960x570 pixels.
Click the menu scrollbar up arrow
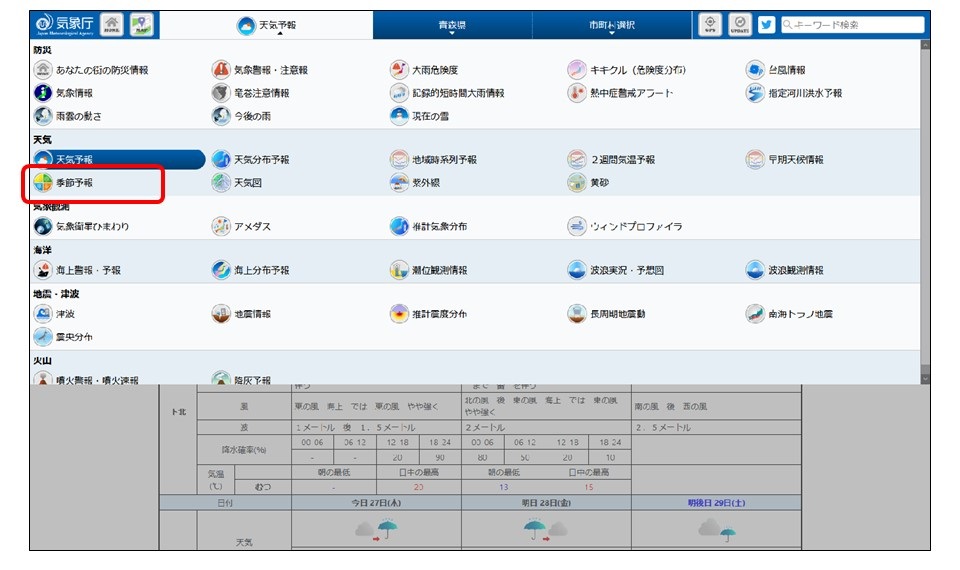925,45
